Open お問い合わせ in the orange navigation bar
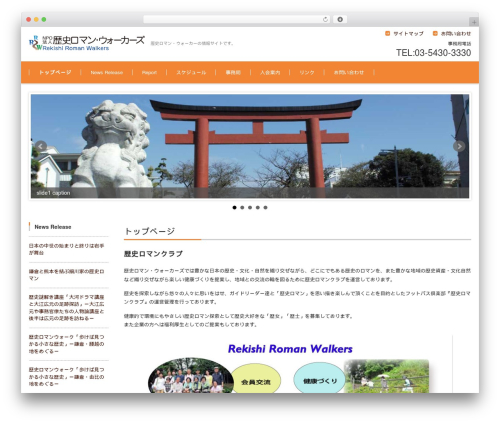Image resolution: width=500 pixels, height=423 pixels. pyautogui.click(x=349, y=72)
